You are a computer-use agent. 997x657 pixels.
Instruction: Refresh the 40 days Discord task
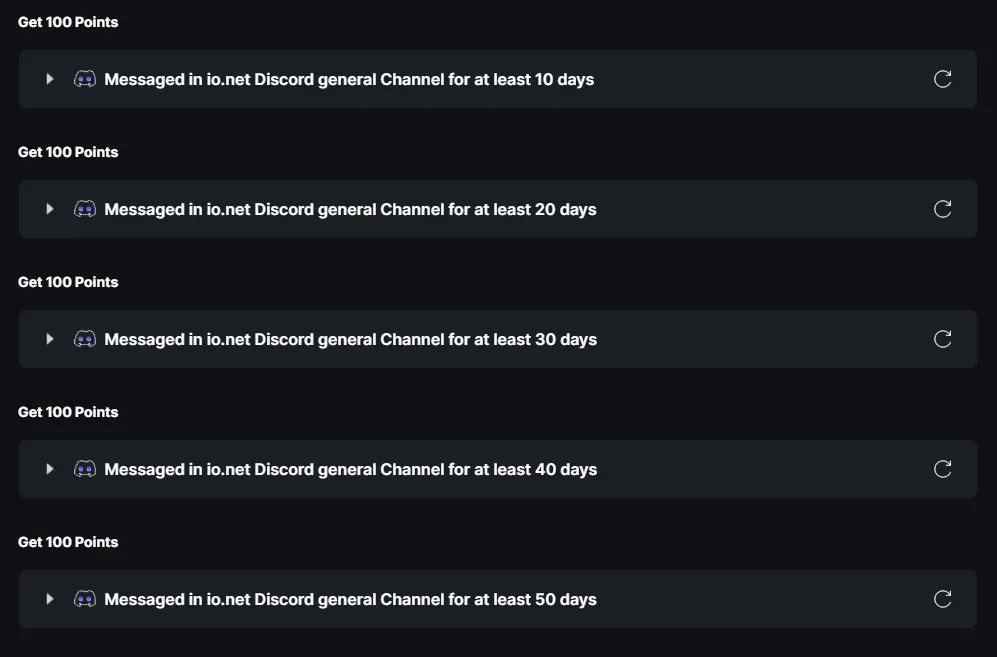(x=942, y=469)
